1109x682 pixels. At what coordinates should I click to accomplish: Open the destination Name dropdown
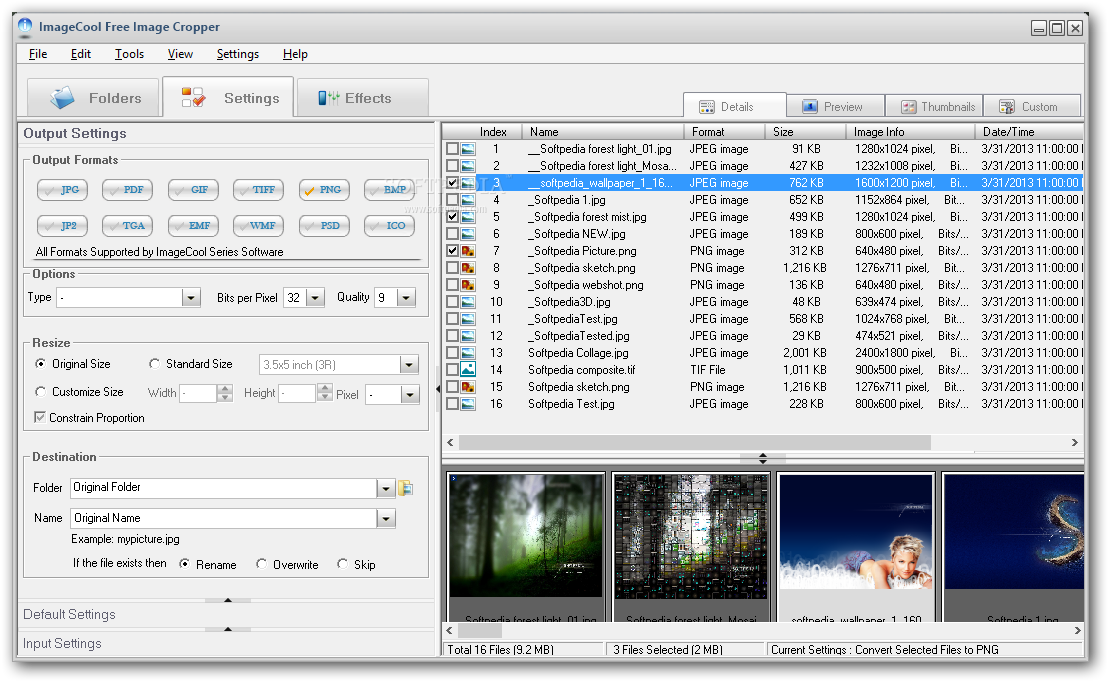(385, 519)
